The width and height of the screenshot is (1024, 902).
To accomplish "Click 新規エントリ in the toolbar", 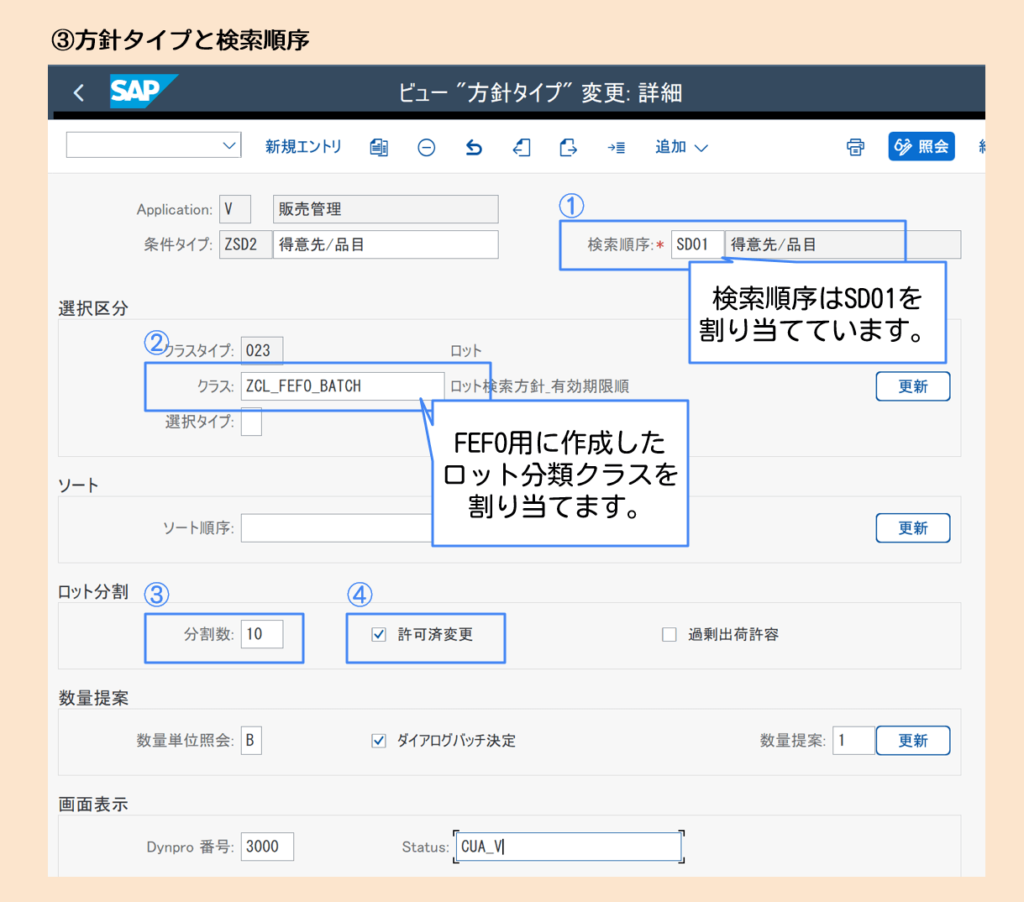I will (x=302, y=147).
